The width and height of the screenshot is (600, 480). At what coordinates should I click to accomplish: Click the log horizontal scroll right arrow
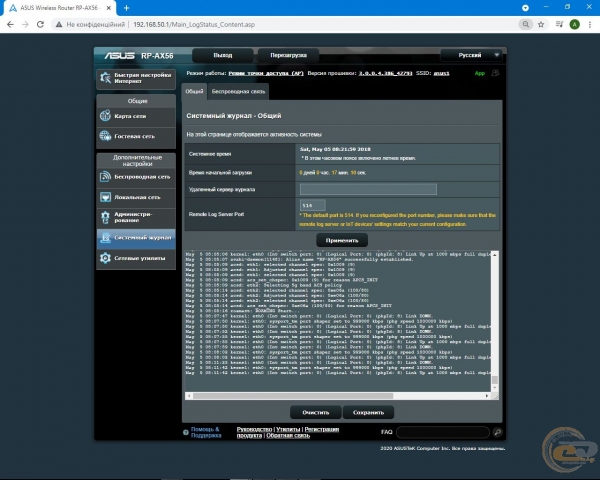coord(487,396)
